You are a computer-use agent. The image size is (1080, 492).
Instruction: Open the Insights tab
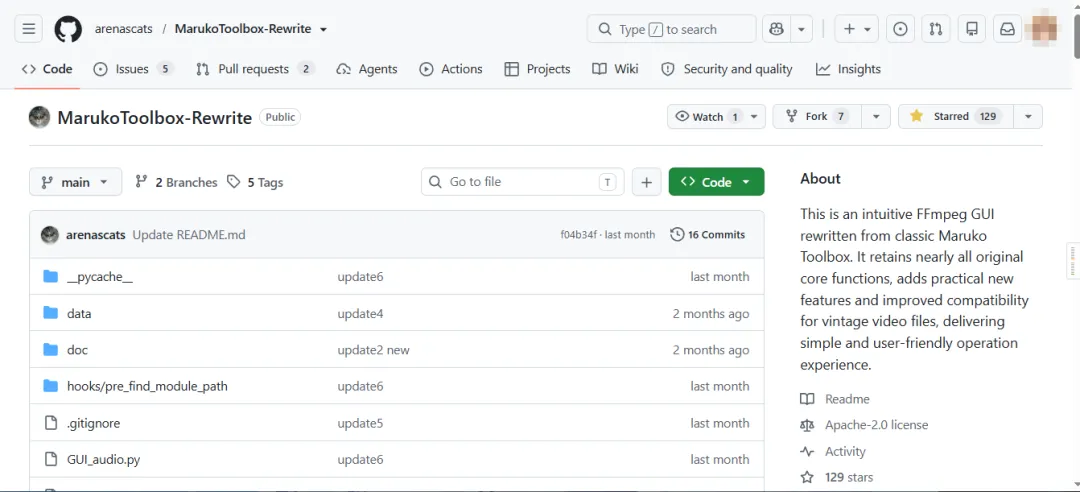click(849, 69)
